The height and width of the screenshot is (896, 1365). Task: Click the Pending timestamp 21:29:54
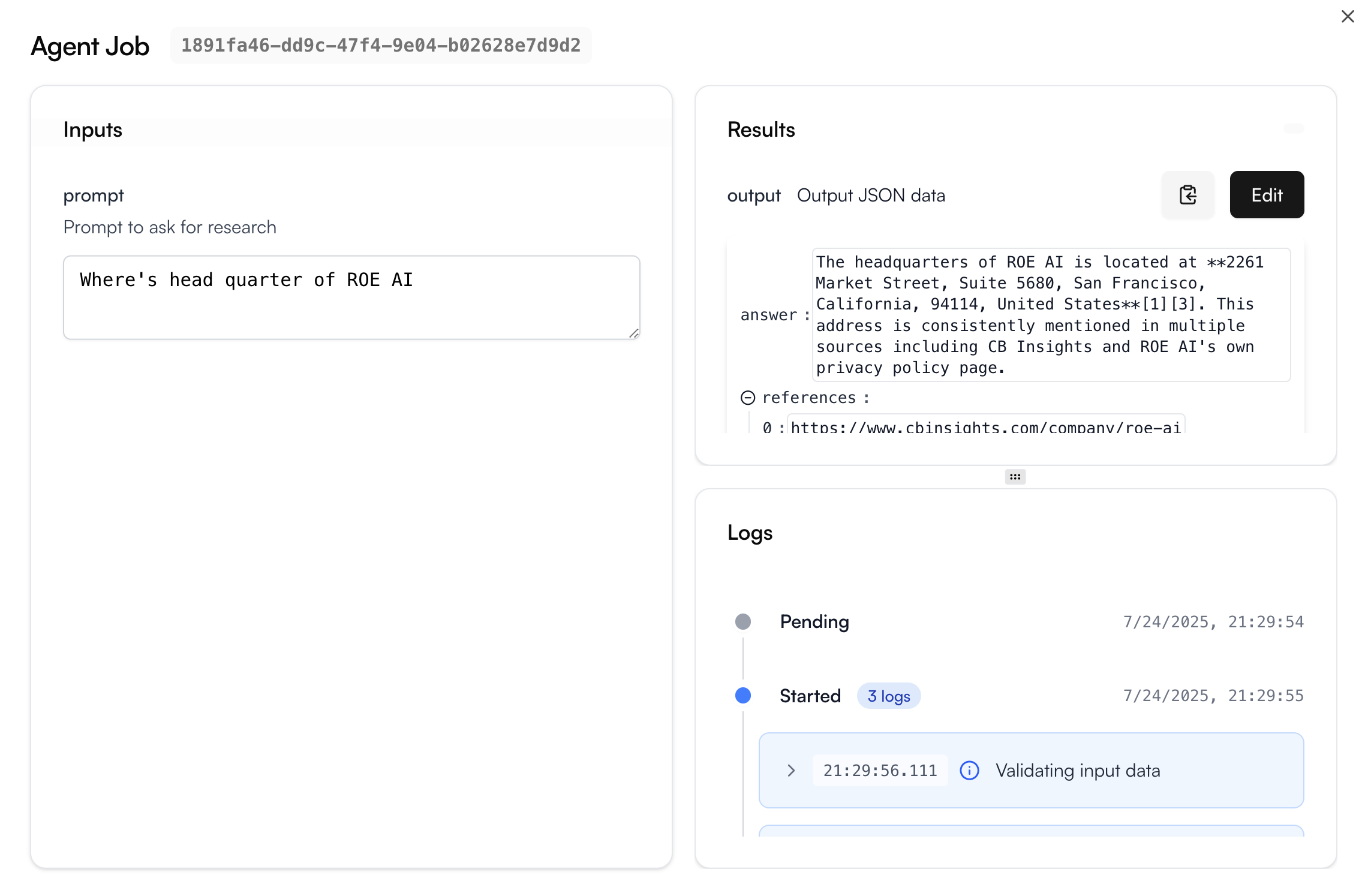[1213, 622]
